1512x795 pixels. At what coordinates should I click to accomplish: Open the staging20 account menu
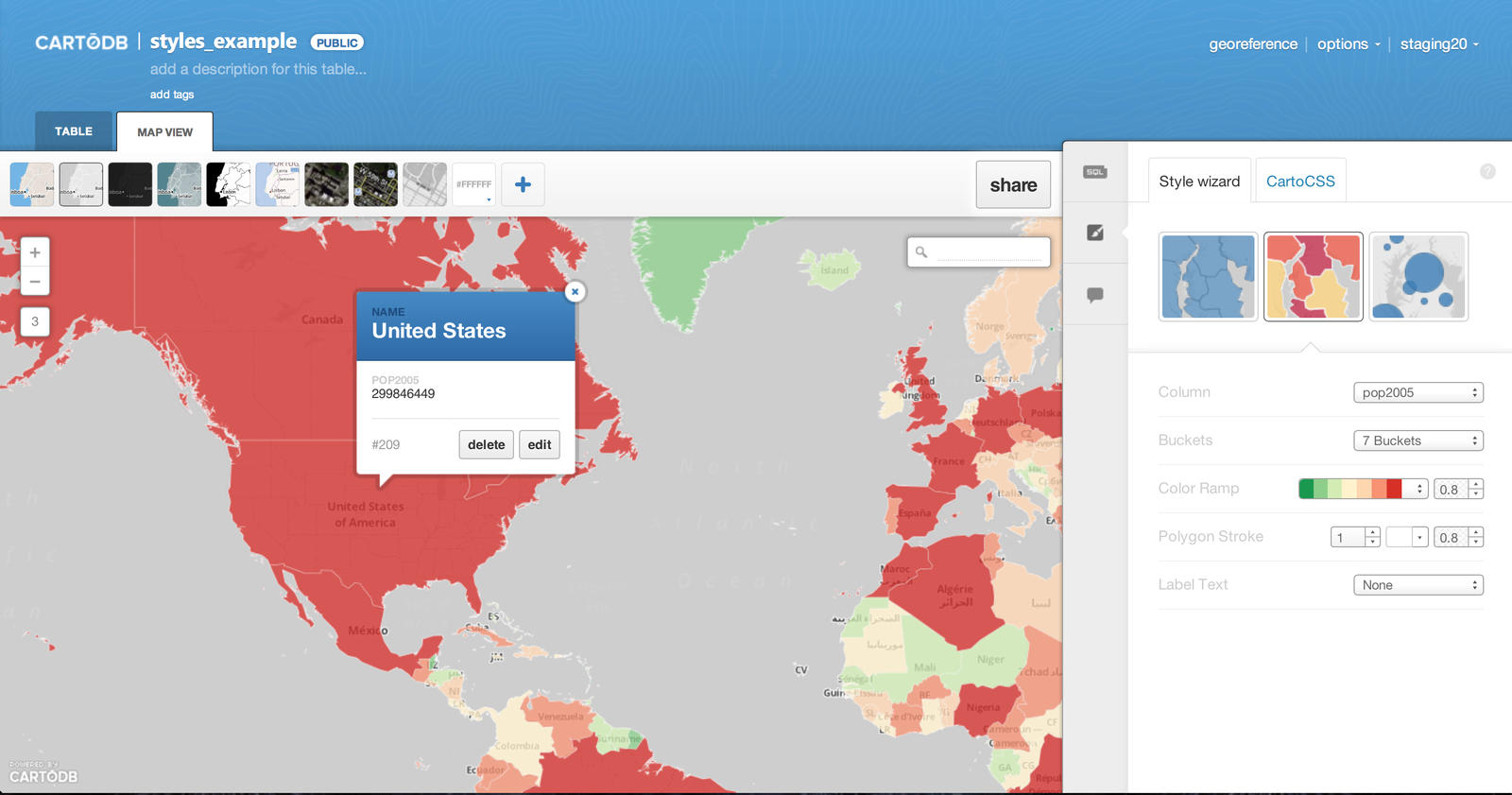click(1439, 43)
